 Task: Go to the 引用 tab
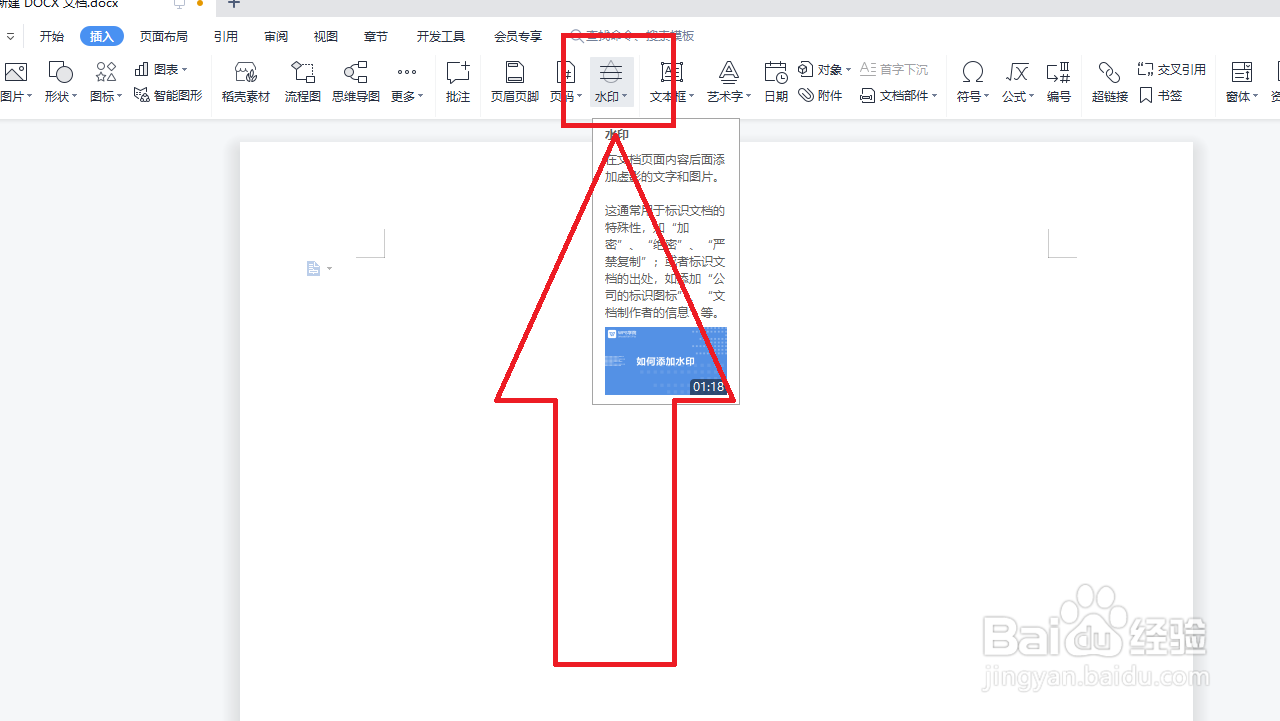[226, 36]
